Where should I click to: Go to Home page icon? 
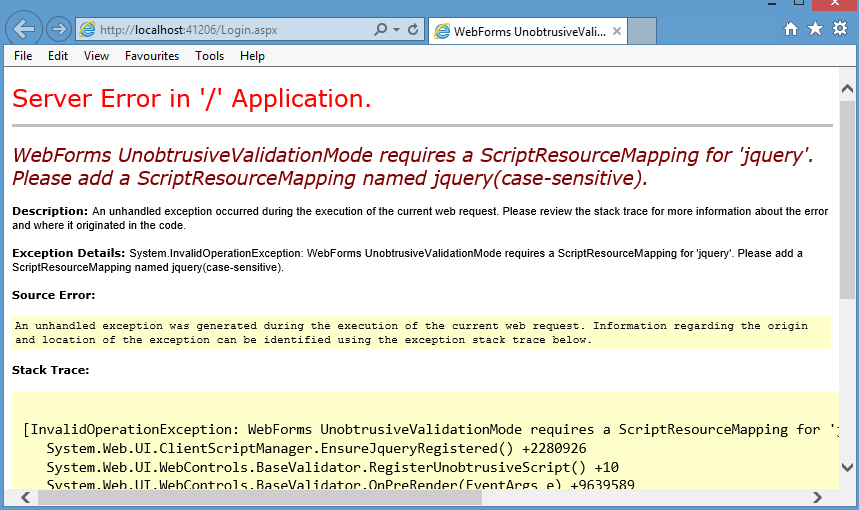pos(791,28)
